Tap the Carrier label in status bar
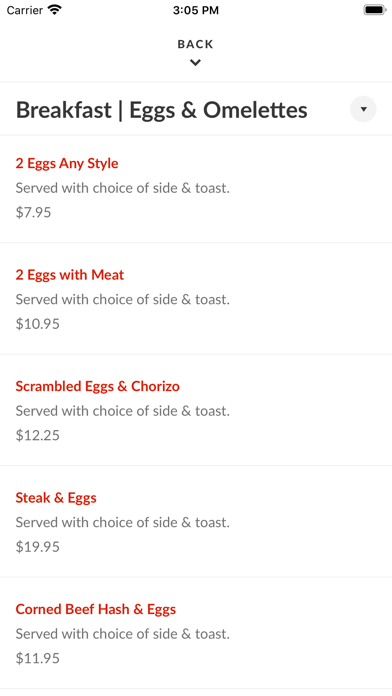Image resolution: width=392 pixels, height=696 pixels. point(24,10)
